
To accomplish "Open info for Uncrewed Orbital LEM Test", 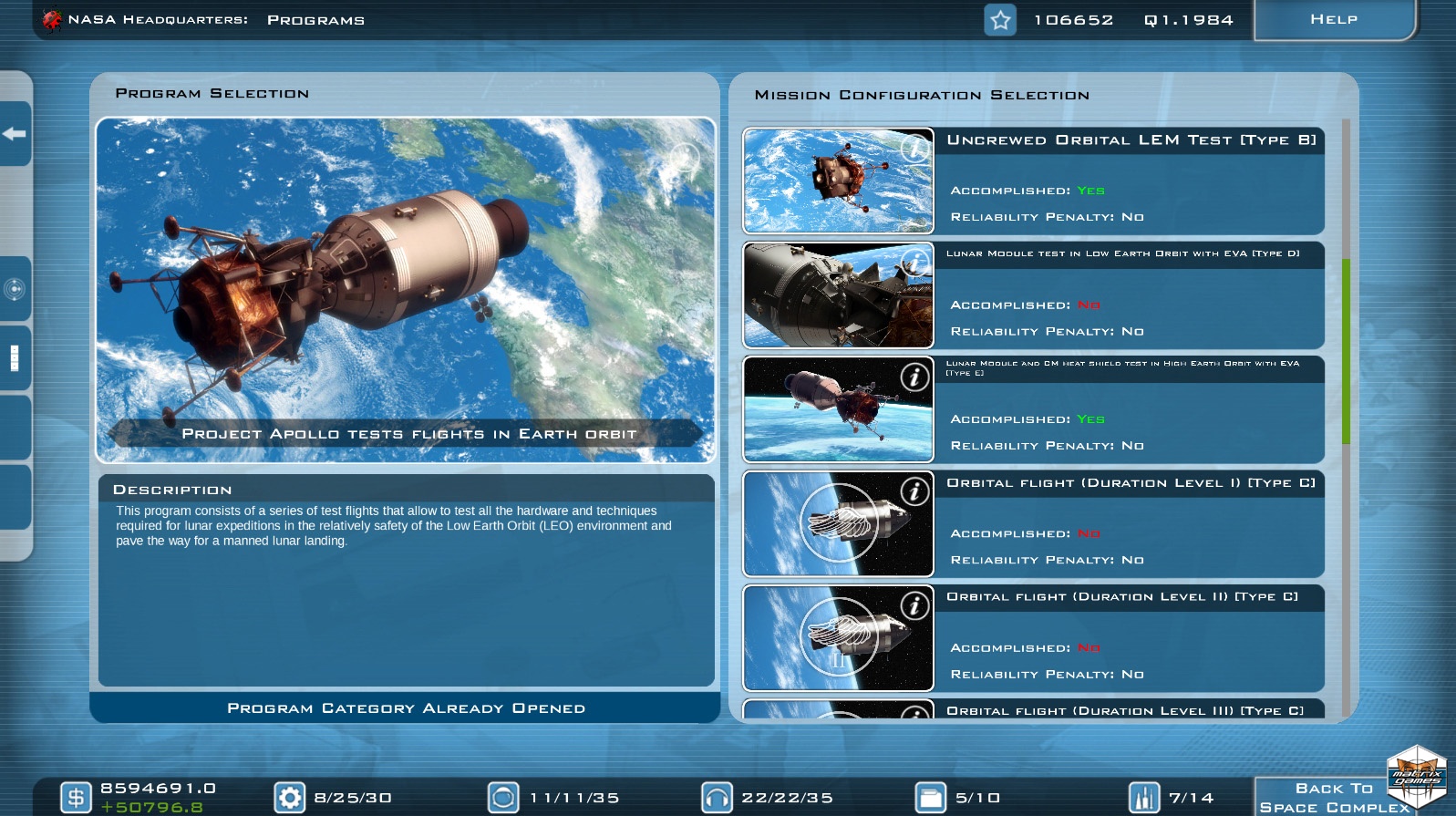I will (914, 148).
